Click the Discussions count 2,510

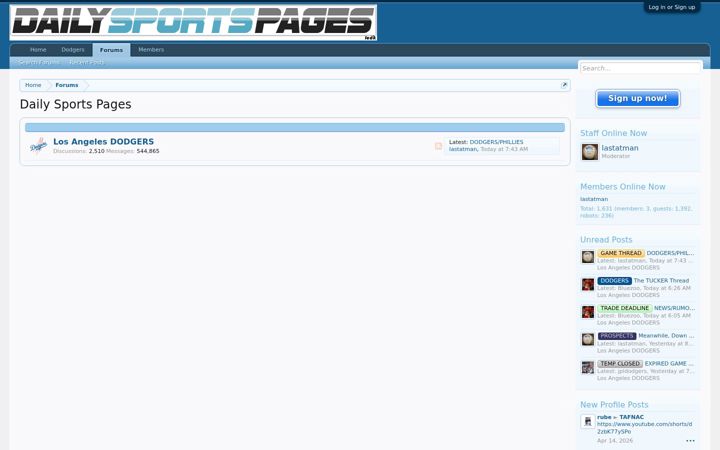tap(96, 151)
